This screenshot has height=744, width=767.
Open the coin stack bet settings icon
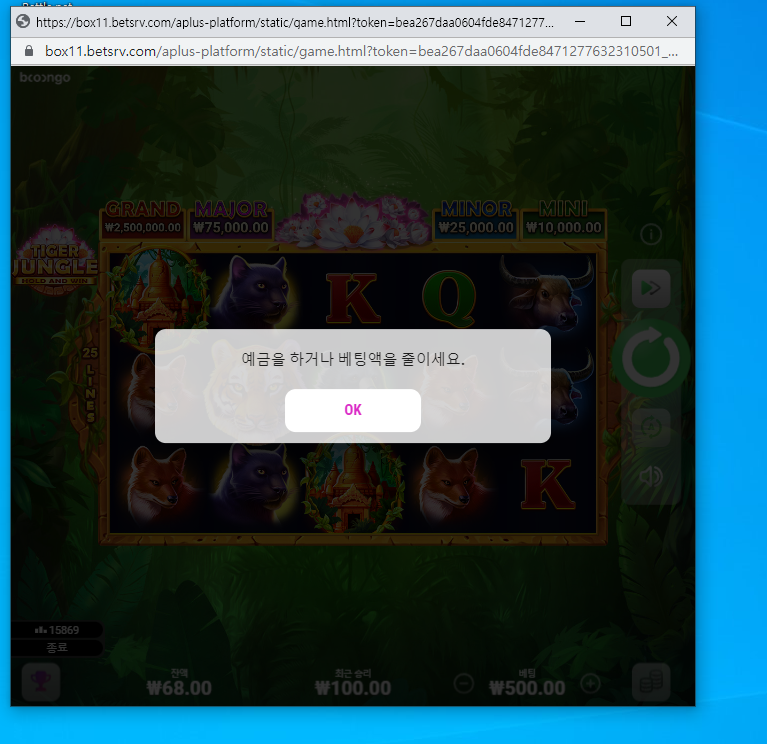(x=651, y=682)
